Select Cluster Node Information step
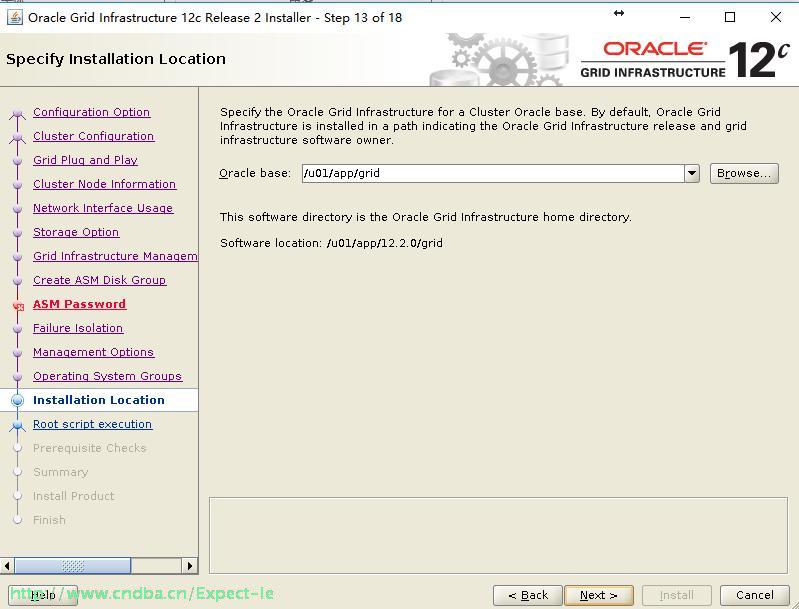This screenshot has width=799, height=609. coord(104,184)
